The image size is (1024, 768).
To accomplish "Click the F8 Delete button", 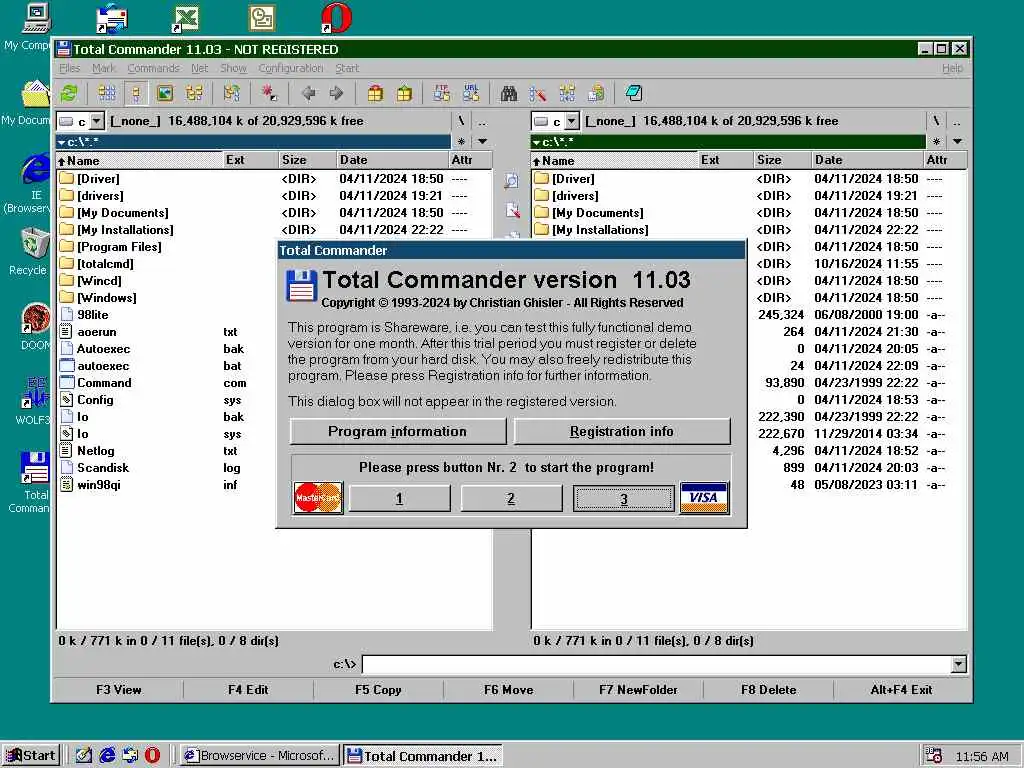I will point(768,690).
